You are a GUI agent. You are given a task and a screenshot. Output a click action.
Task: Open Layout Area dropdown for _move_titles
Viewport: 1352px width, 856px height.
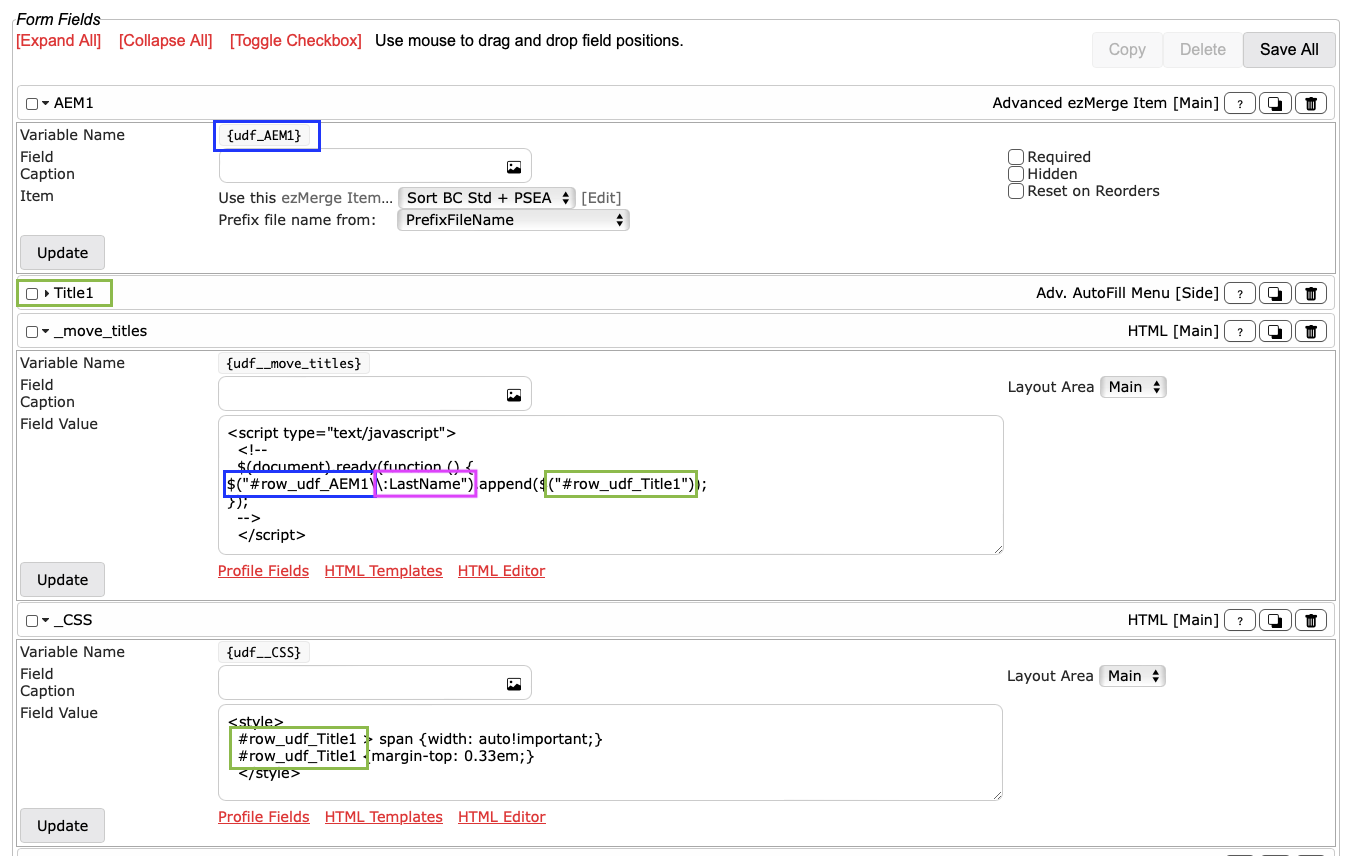click(1133, 387)
